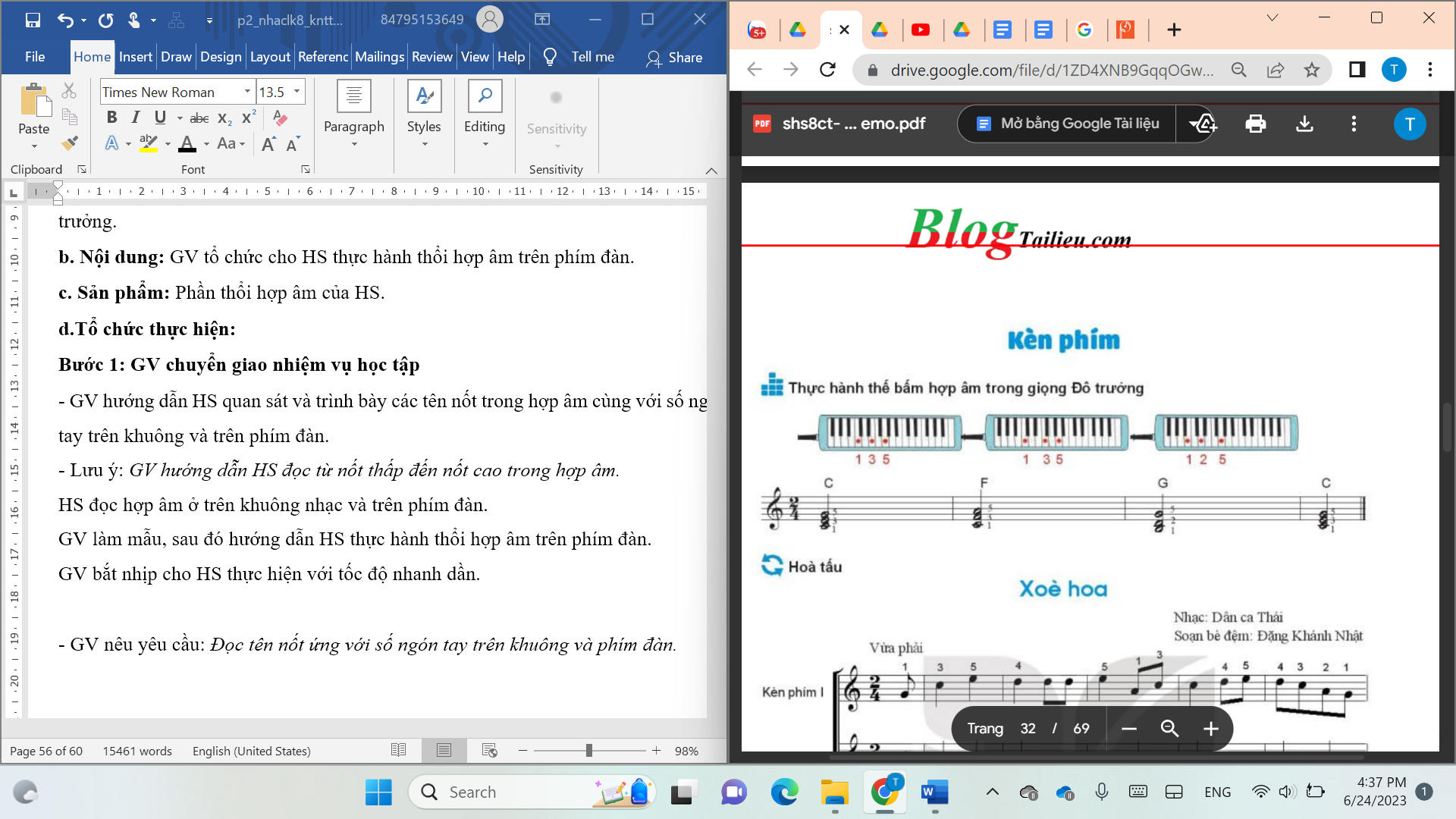Open the Styles gallery dropdown
This screenshot has width=1456, height=819.
coord(424,115)
